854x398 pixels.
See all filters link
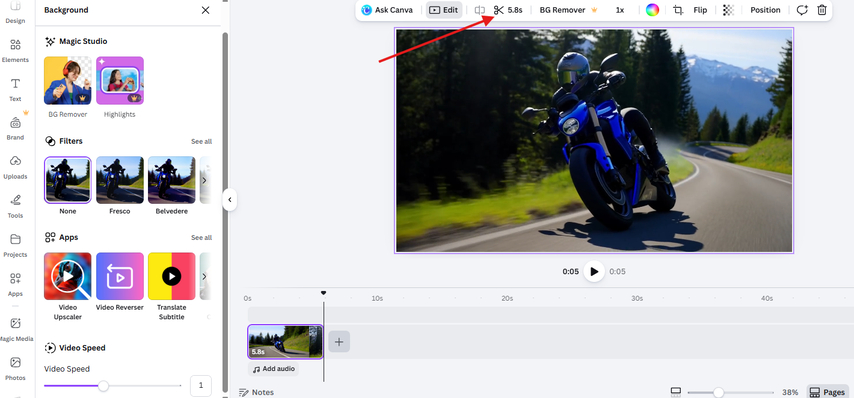201,142
